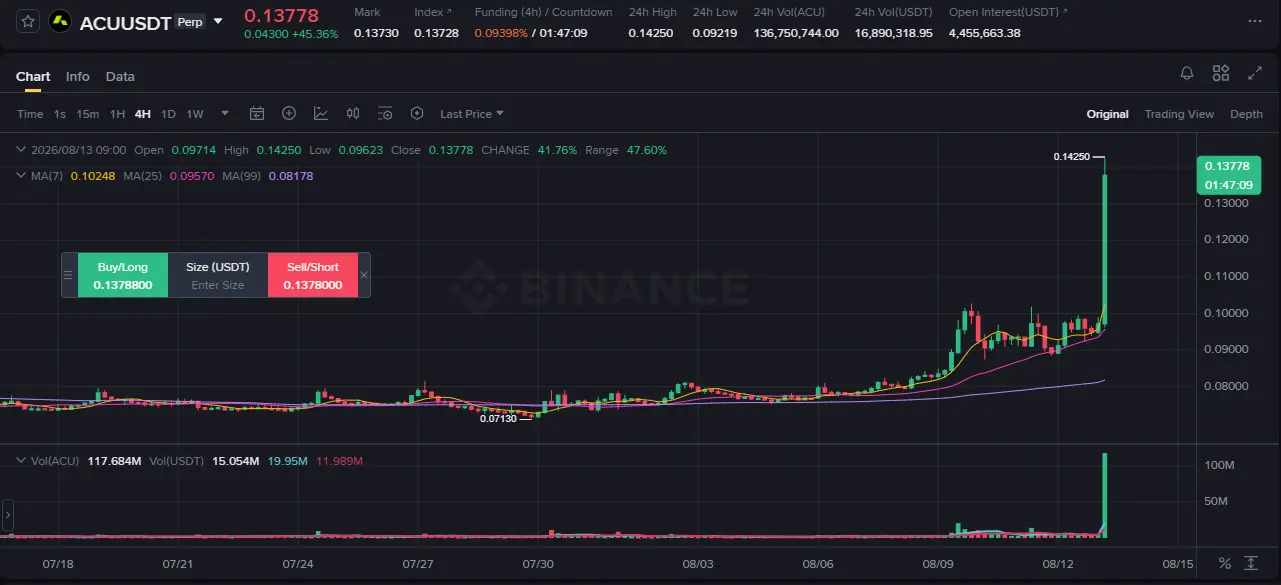Expand more time intervals dropdown
The image size is (1281, 585).
(x=225, y=113)
